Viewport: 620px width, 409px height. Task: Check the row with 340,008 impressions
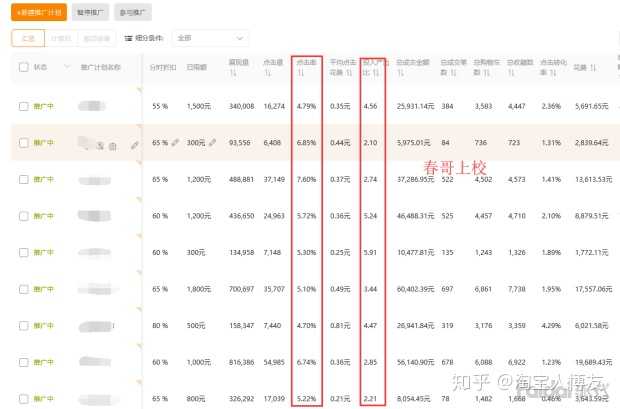pos(24,106)
